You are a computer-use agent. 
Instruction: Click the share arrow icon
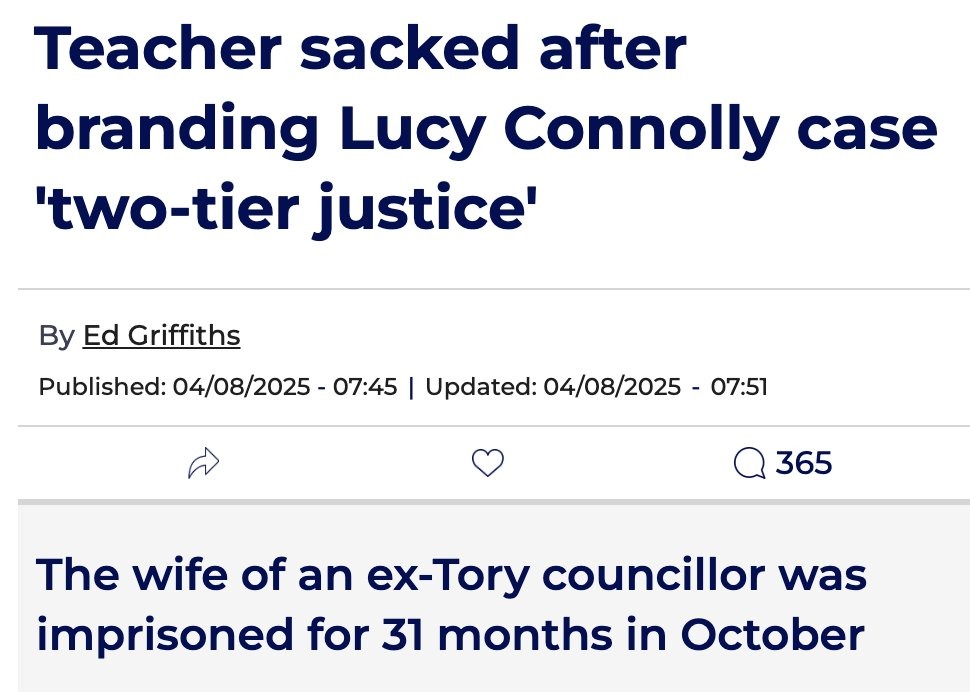203,463
